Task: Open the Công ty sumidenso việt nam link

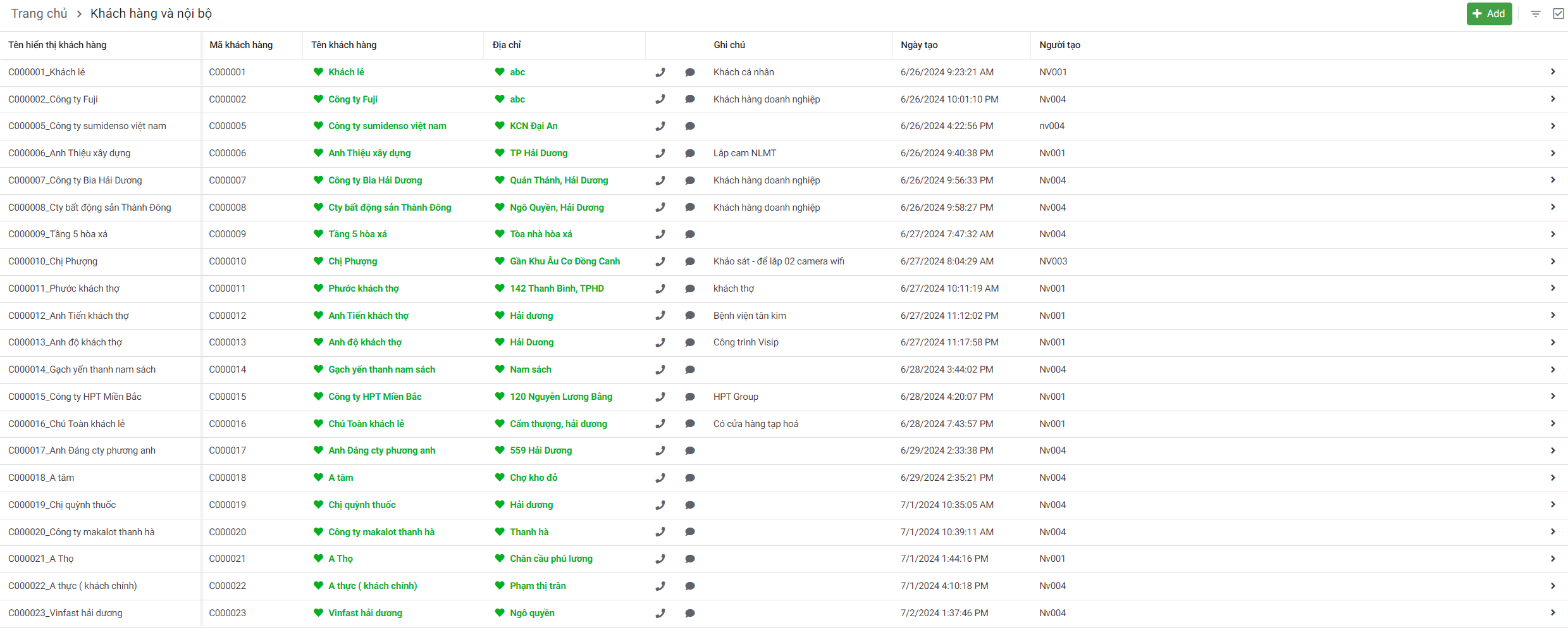Action: [x=386, y=126]
